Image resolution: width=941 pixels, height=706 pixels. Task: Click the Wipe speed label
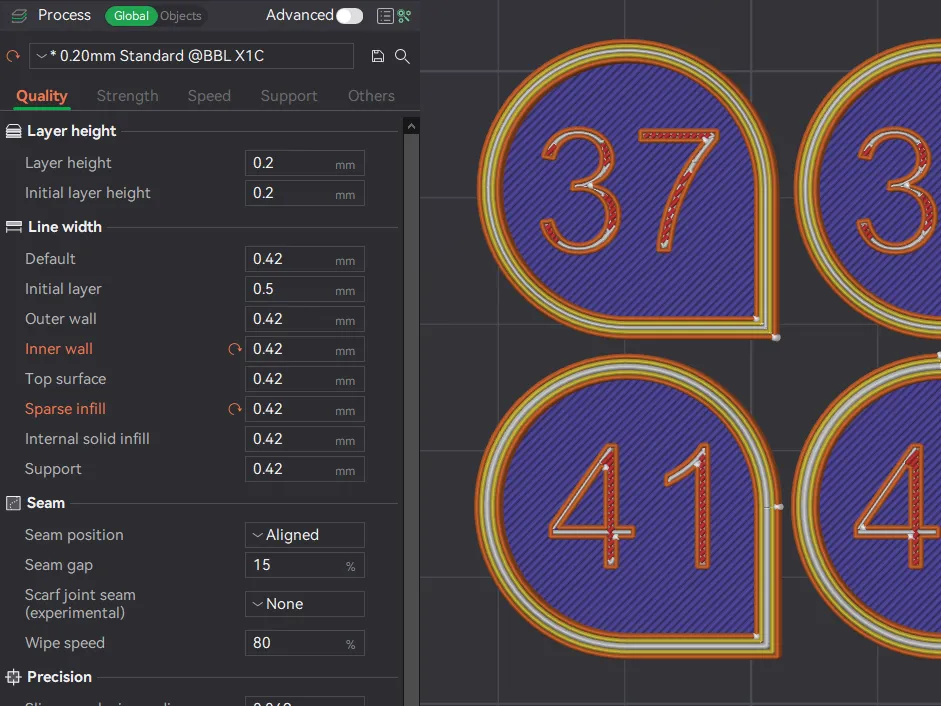pyautogui.click(x=65, y=643)
